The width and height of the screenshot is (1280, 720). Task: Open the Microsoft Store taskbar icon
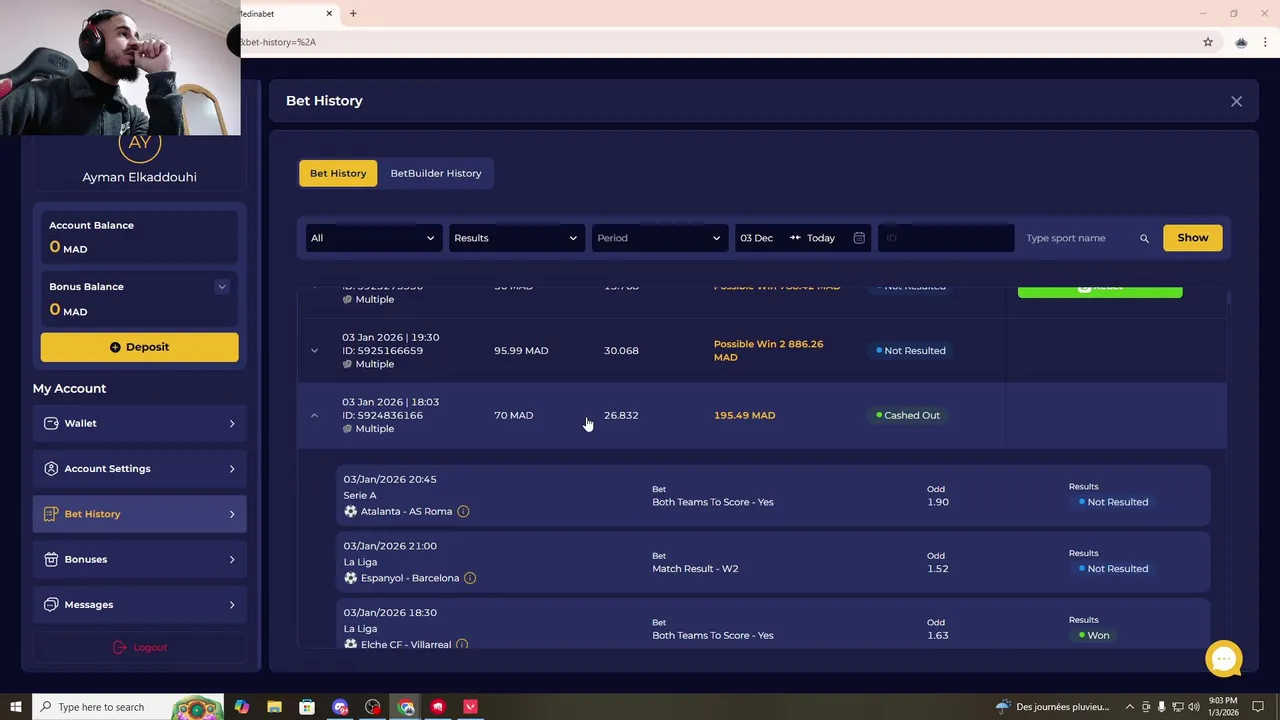tap(307, 707)
